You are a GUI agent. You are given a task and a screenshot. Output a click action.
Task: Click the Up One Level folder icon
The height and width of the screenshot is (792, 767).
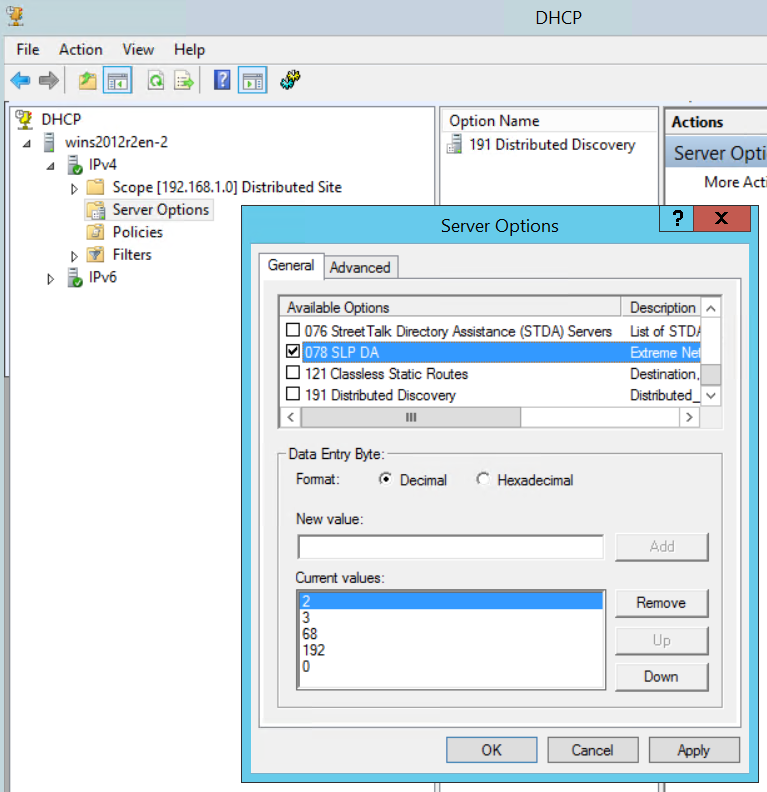coord(88,81)
